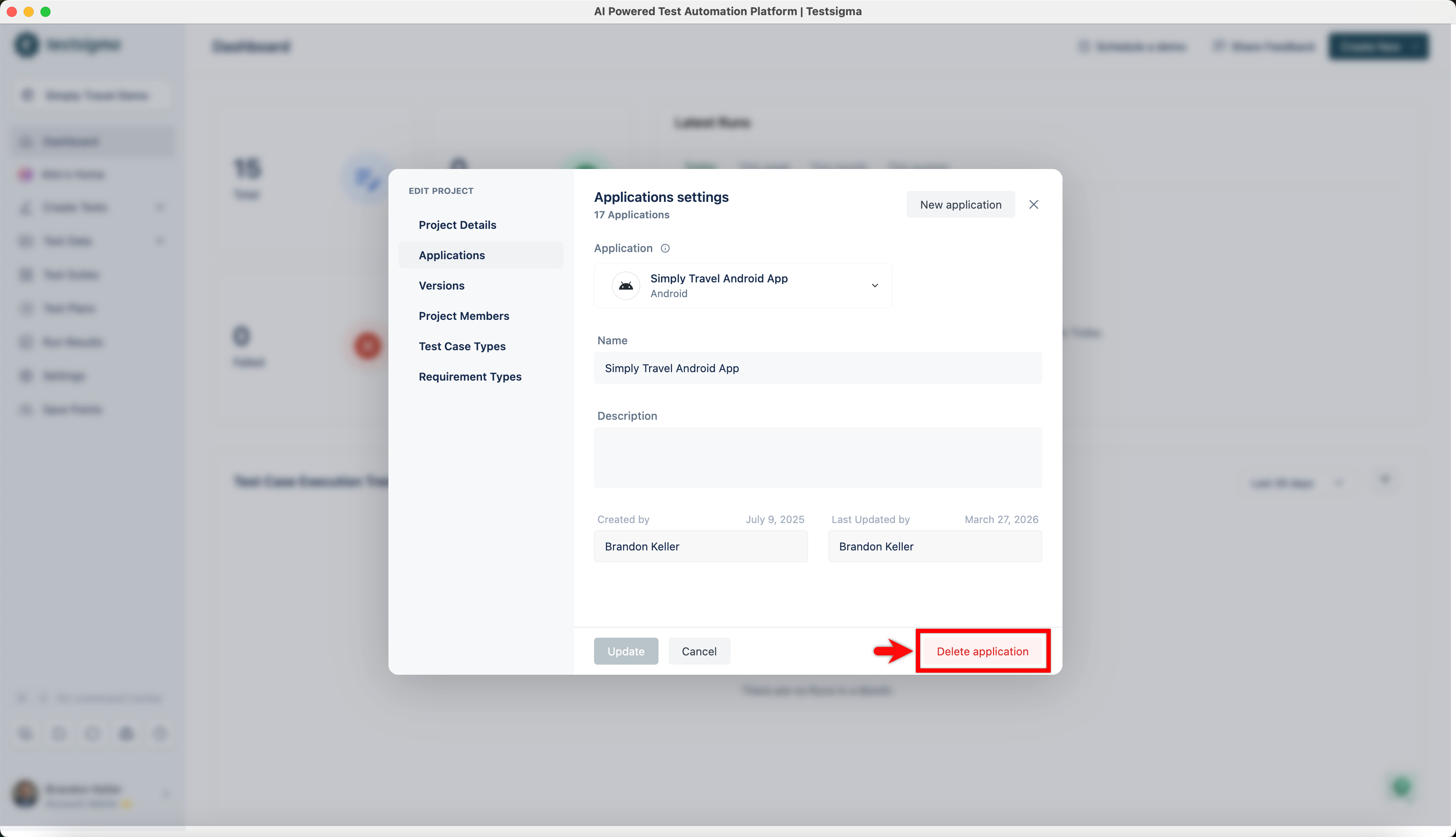Click the Testsigma window title text
The width and height of the screenshot is (1456, 837).
(728, 11)
